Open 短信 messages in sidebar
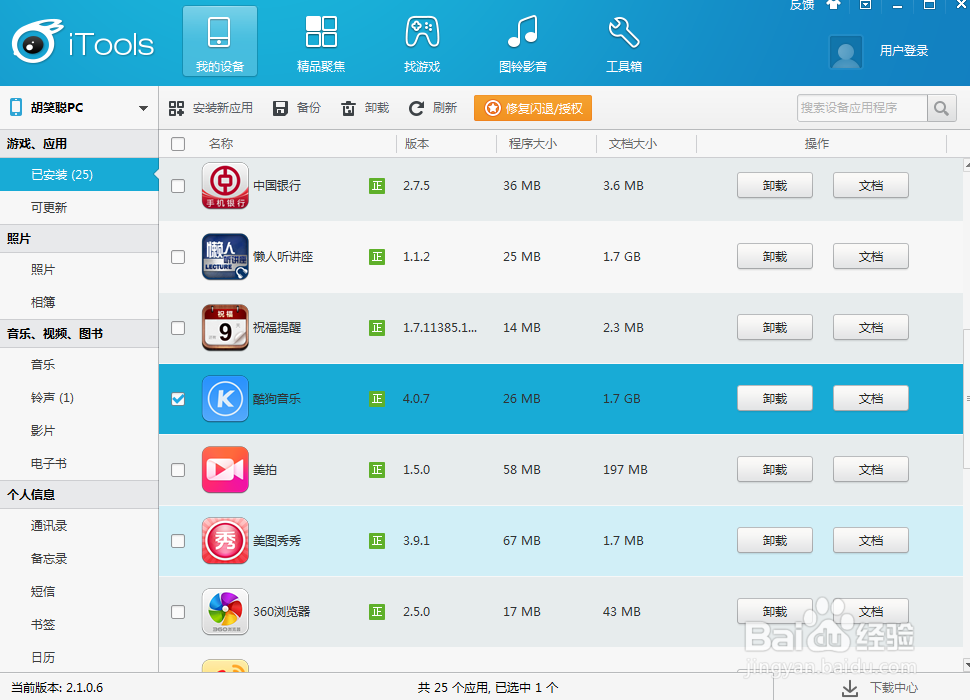 pos(79,591)
